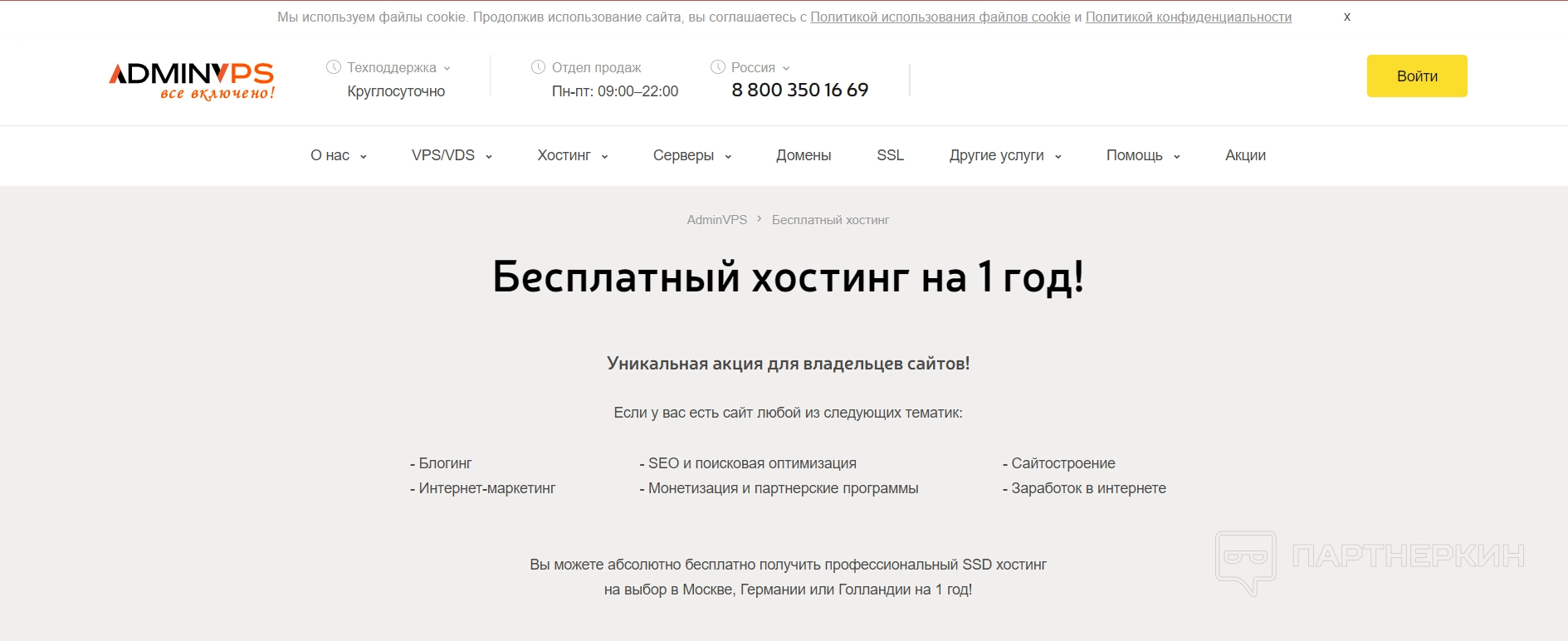The height and width of the screenshot is (641, 1568).
Task: Click the clock icon beside Техподдержка
Action: pyautogui.click(x=334, y=67)
